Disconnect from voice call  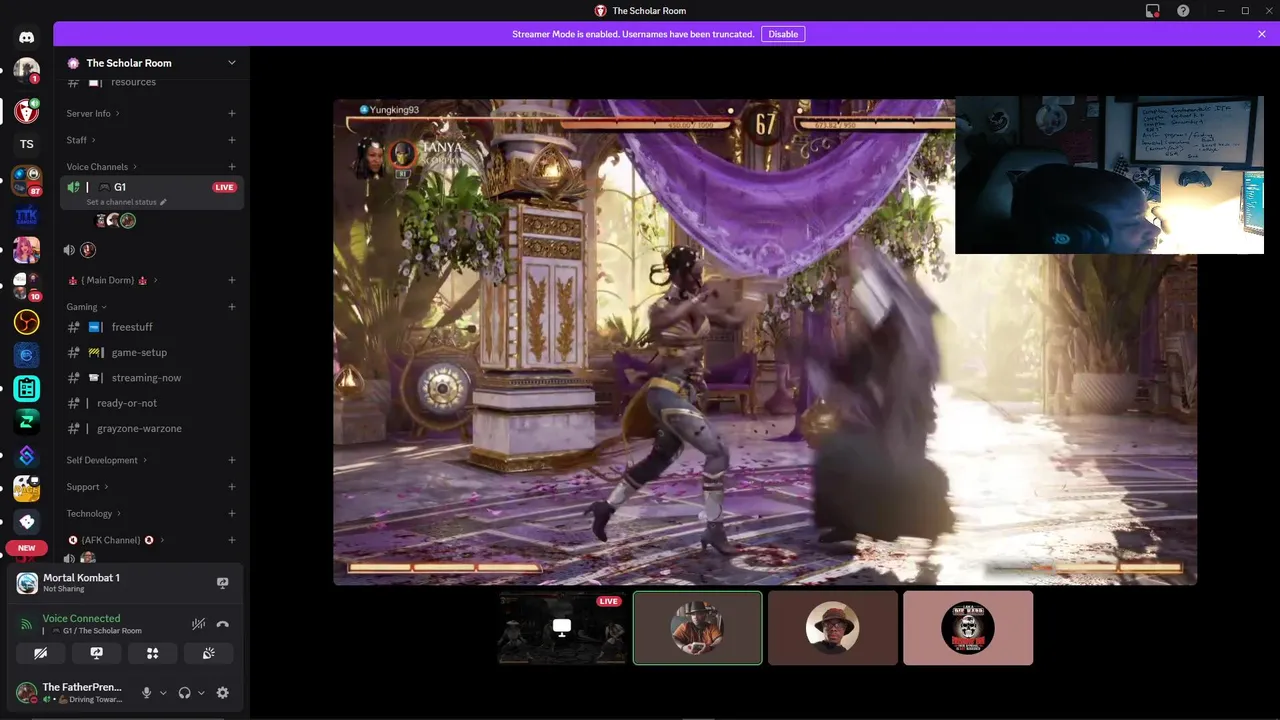click(223, 624)
